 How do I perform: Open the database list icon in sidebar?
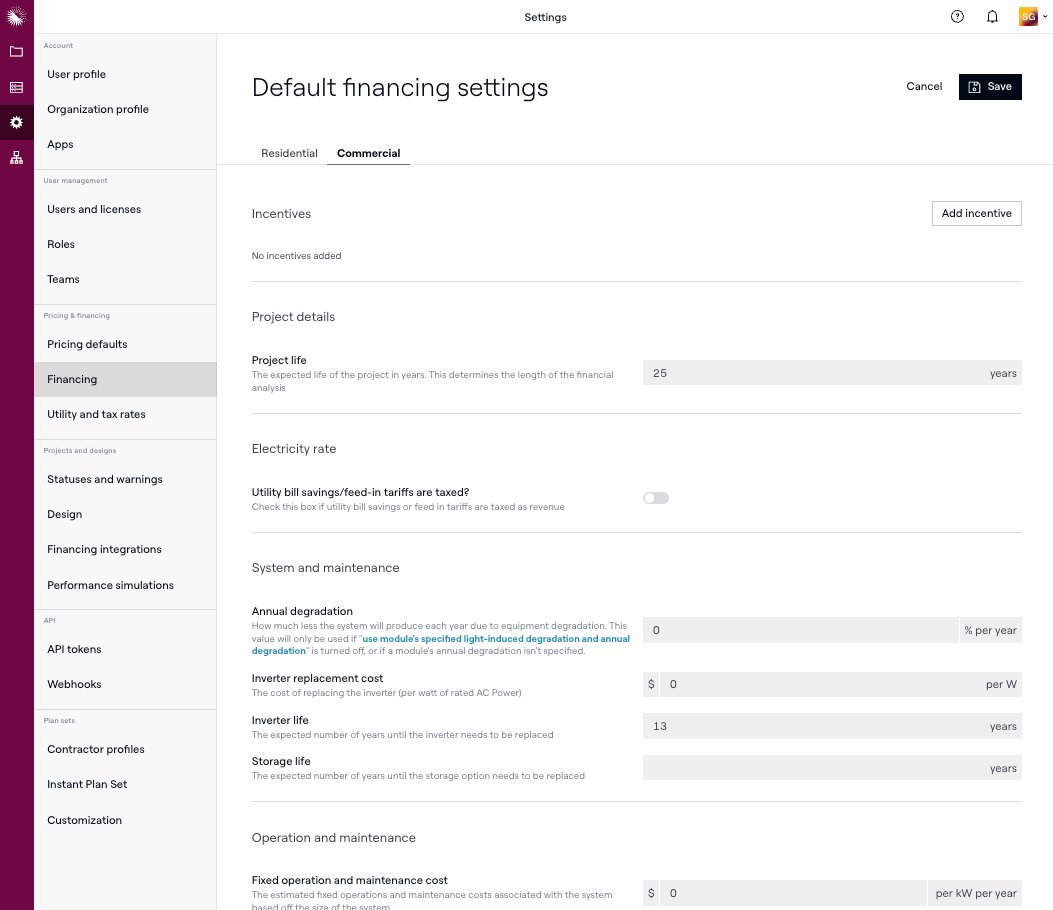16,88
